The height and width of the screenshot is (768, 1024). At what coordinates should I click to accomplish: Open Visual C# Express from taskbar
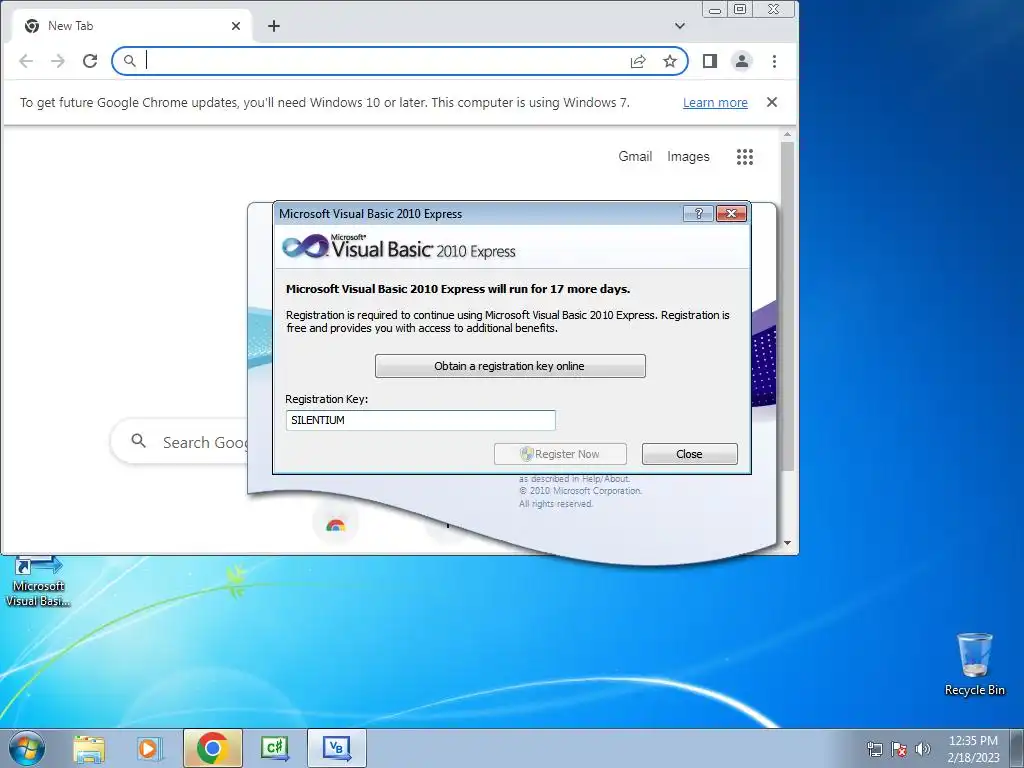coord(274,748)
